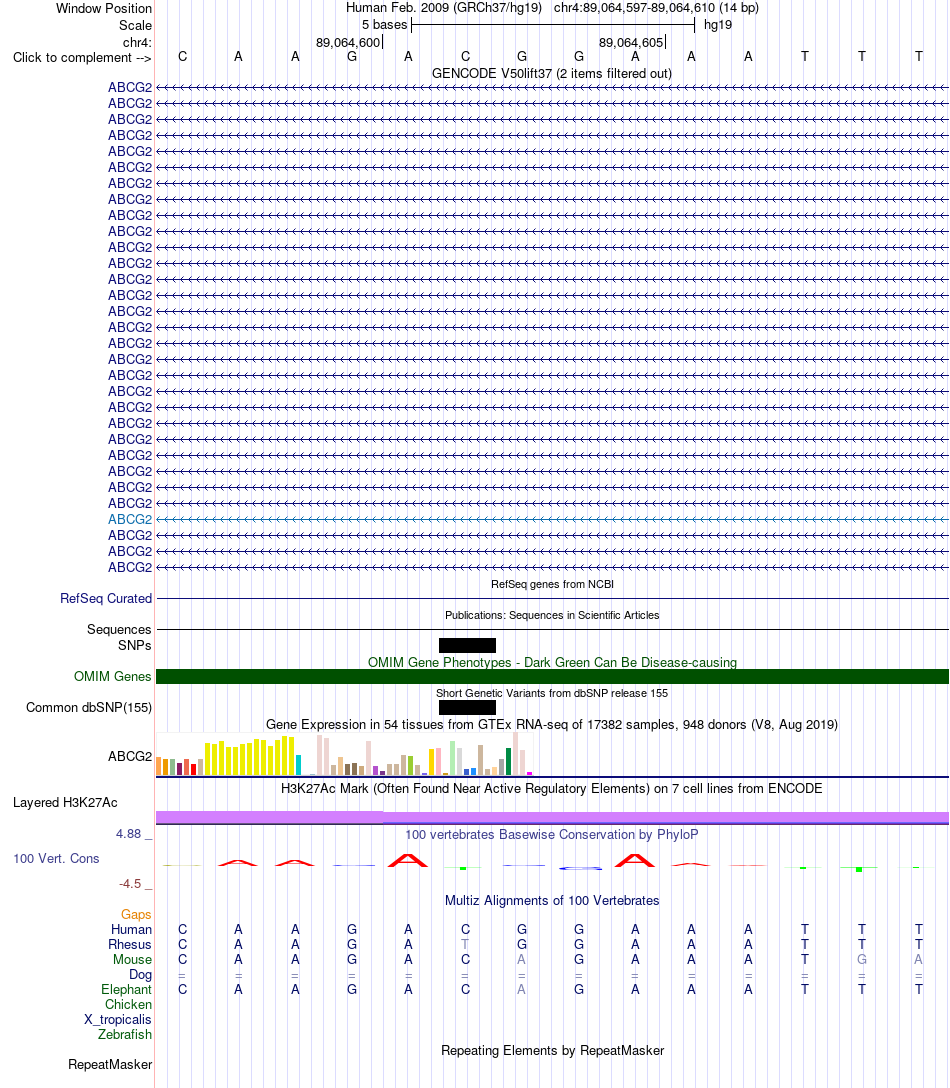This screenshot has width=950, height=1088.
Task: Open the 'GENCODE V50lift37 (2 items filtered out)' track title
Action: (552, 74)
